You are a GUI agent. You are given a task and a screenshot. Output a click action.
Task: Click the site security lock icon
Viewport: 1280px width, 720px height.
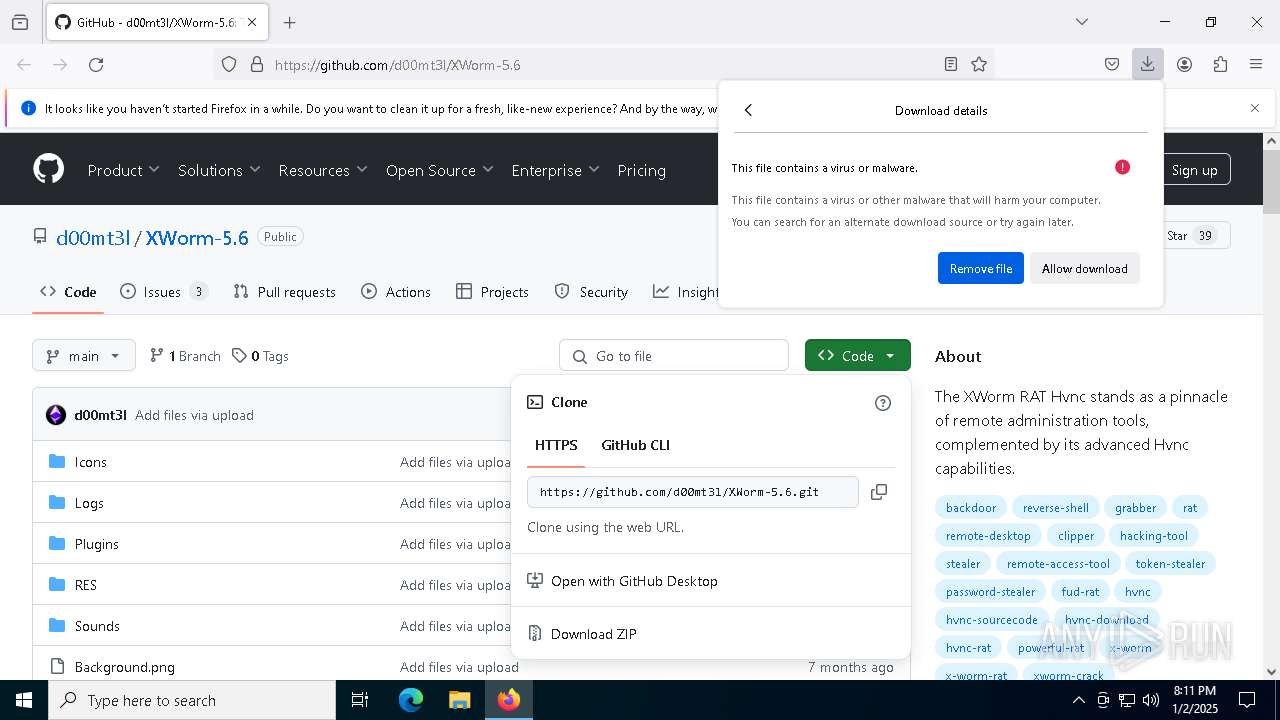tap(257, 64)
